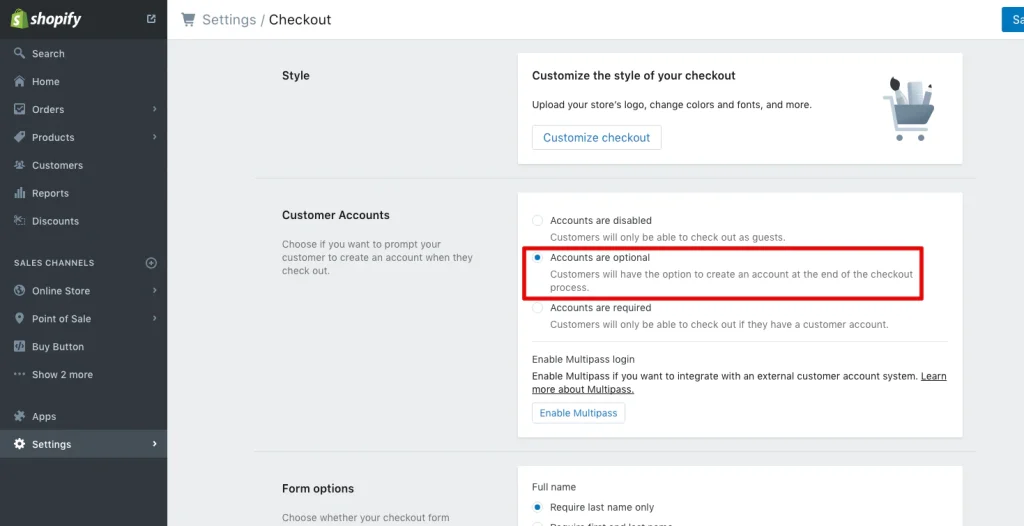Click the Customize checkout button
Image resolution: width=1024 pixels, height=526 pixels.
click(596, 138)
